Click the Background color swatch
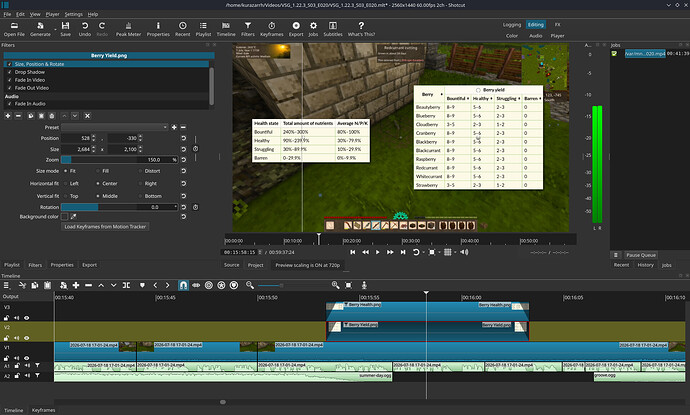The height and width of the screenshot is (415, 690). (x=65, y=217)
